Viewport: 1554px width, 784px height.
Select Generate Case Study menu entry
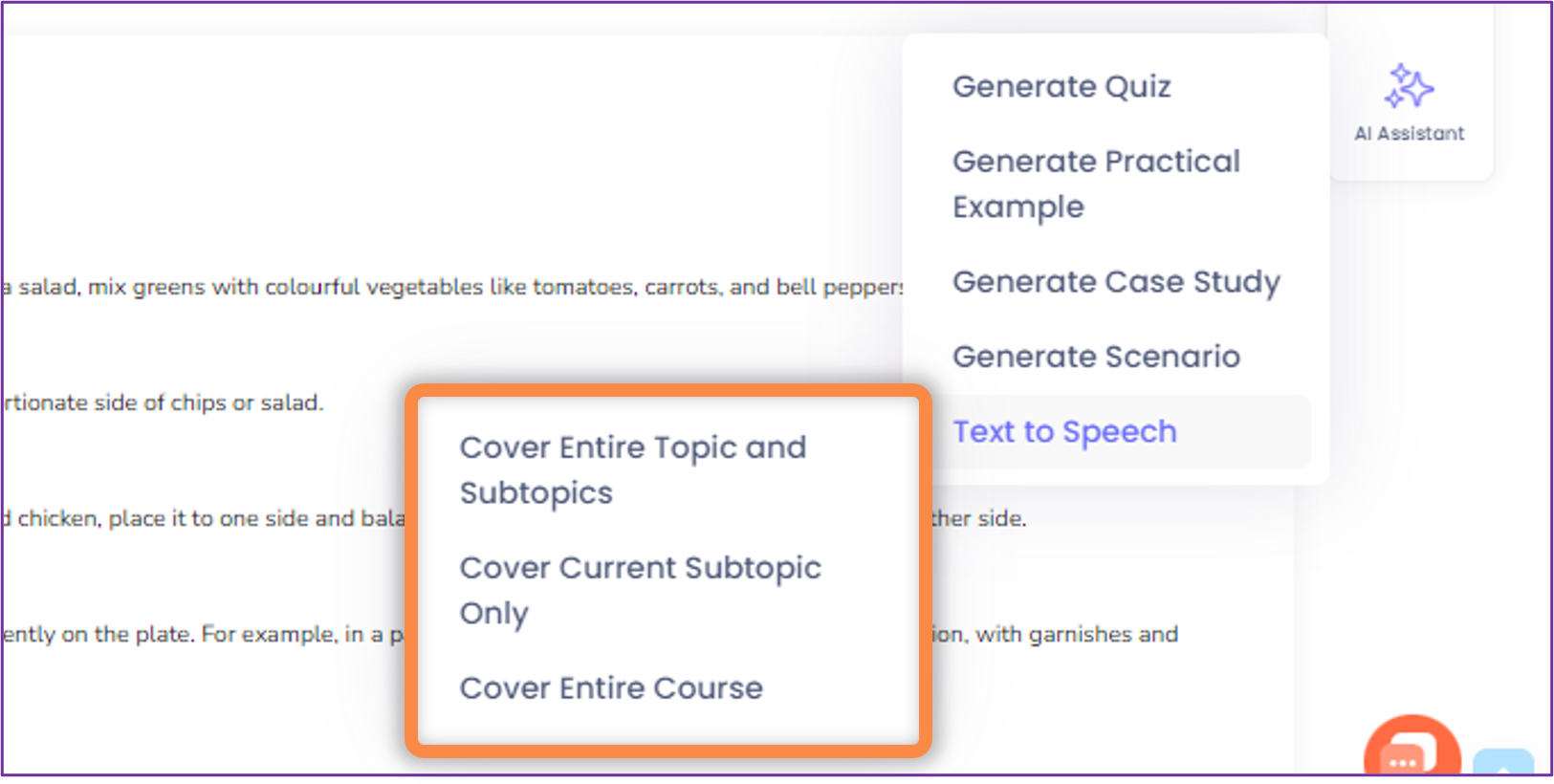pos(1116,283)
